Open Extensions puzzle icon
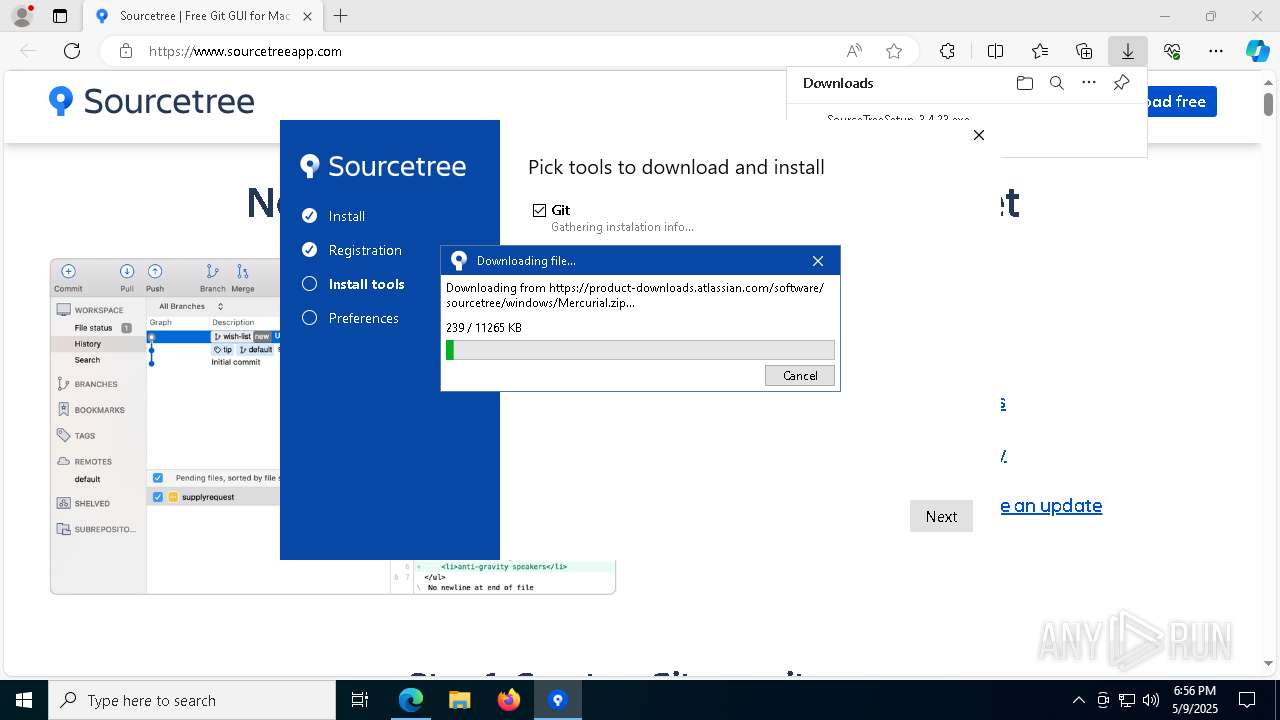 [947, 51]
